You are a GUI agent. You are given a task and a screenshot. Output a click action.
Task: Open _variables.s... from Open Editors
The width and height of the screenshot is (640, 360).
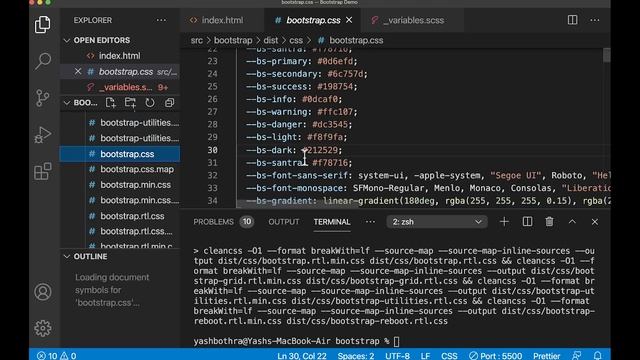coord(120,87)
